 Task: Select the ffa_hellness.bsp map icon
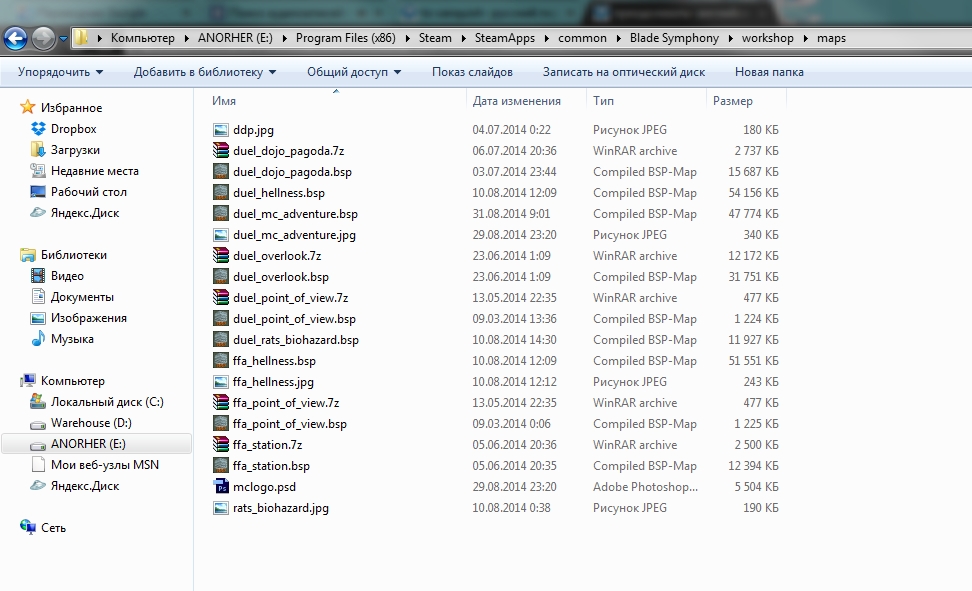click(x=221, y=361)
